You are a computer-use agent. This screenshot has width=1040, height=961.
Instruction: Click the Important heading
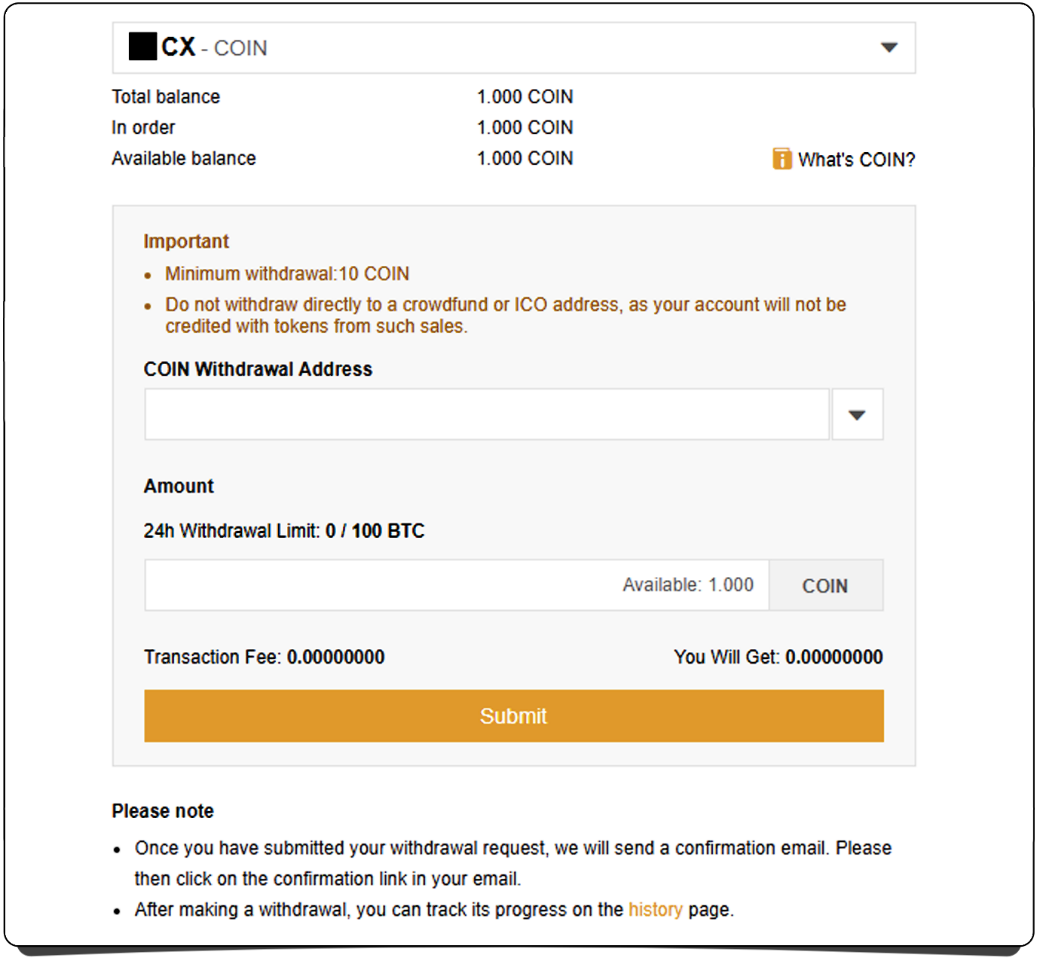(x=186, y=241)
